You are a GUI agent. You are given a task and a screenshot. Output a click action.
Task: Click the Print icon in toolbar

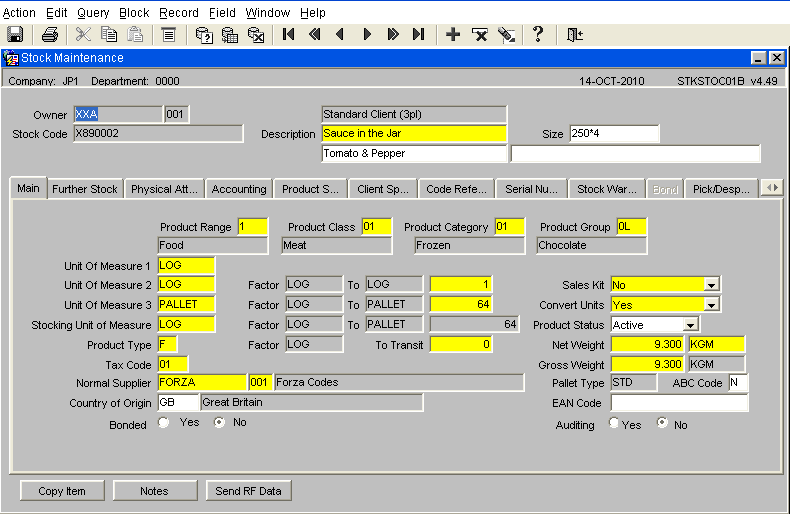(x=50, y=35)
